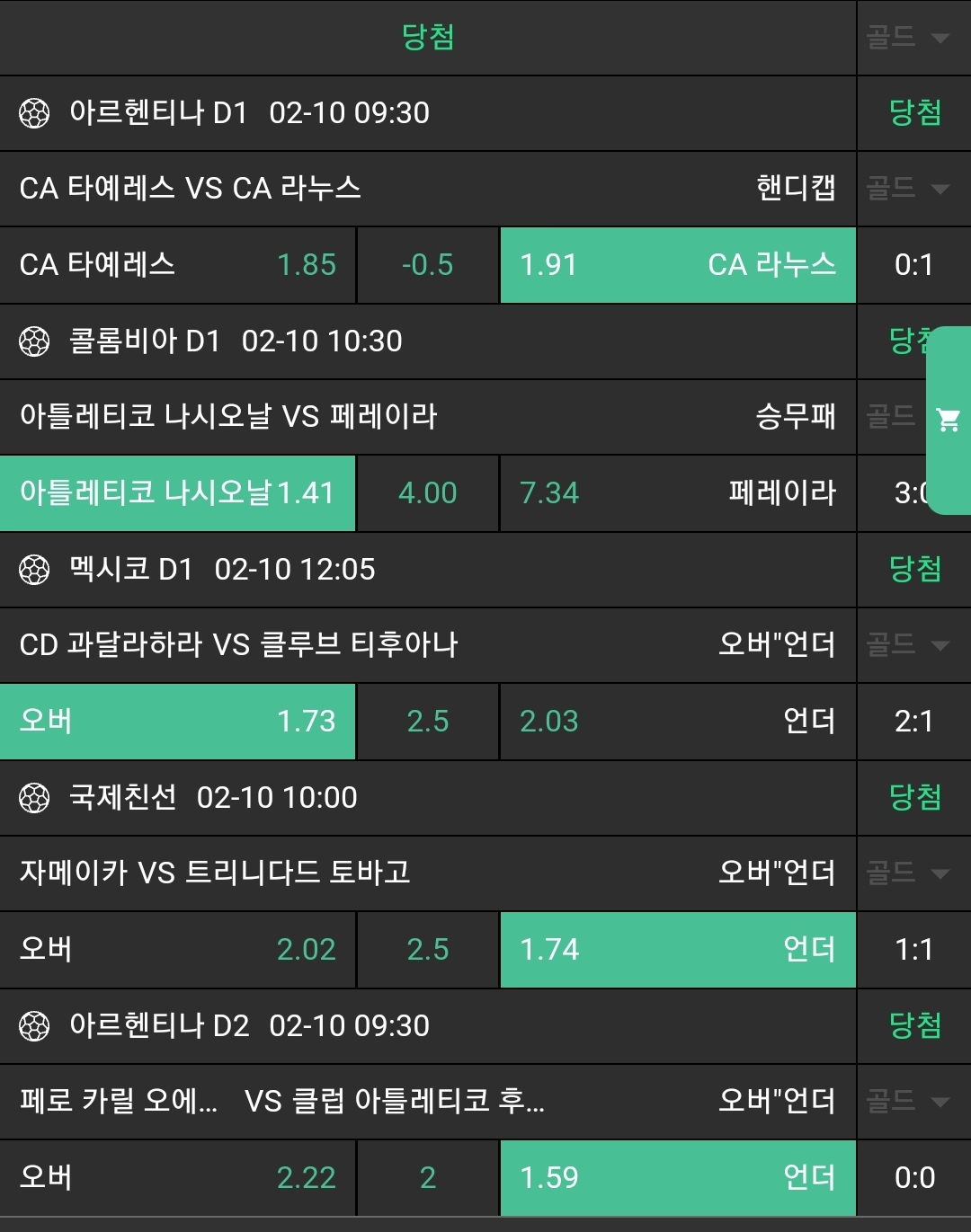
Task: Open the shopping cart side tab
Action: pyautogui.click(x=949, y=420)
